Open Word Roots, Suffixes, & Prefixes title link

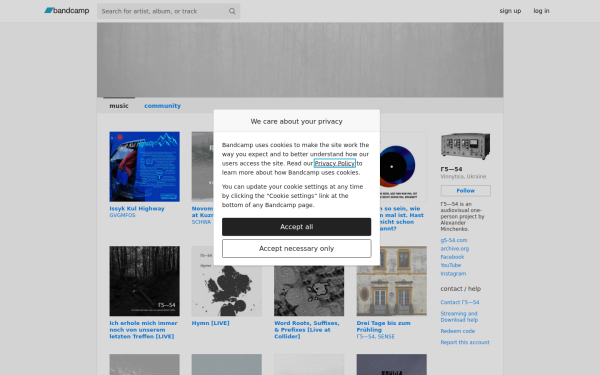pyautogui.click(x=307, y=330)
